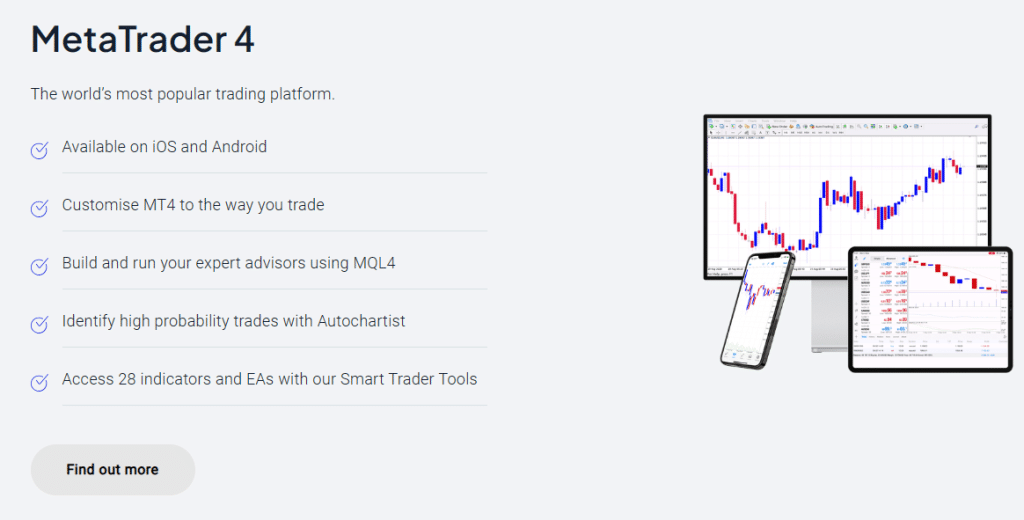Screen dimensions: 1024x520
Task: Click the price axis on the monitor chart
Action: pyautogui.click(x=982, y=203)
